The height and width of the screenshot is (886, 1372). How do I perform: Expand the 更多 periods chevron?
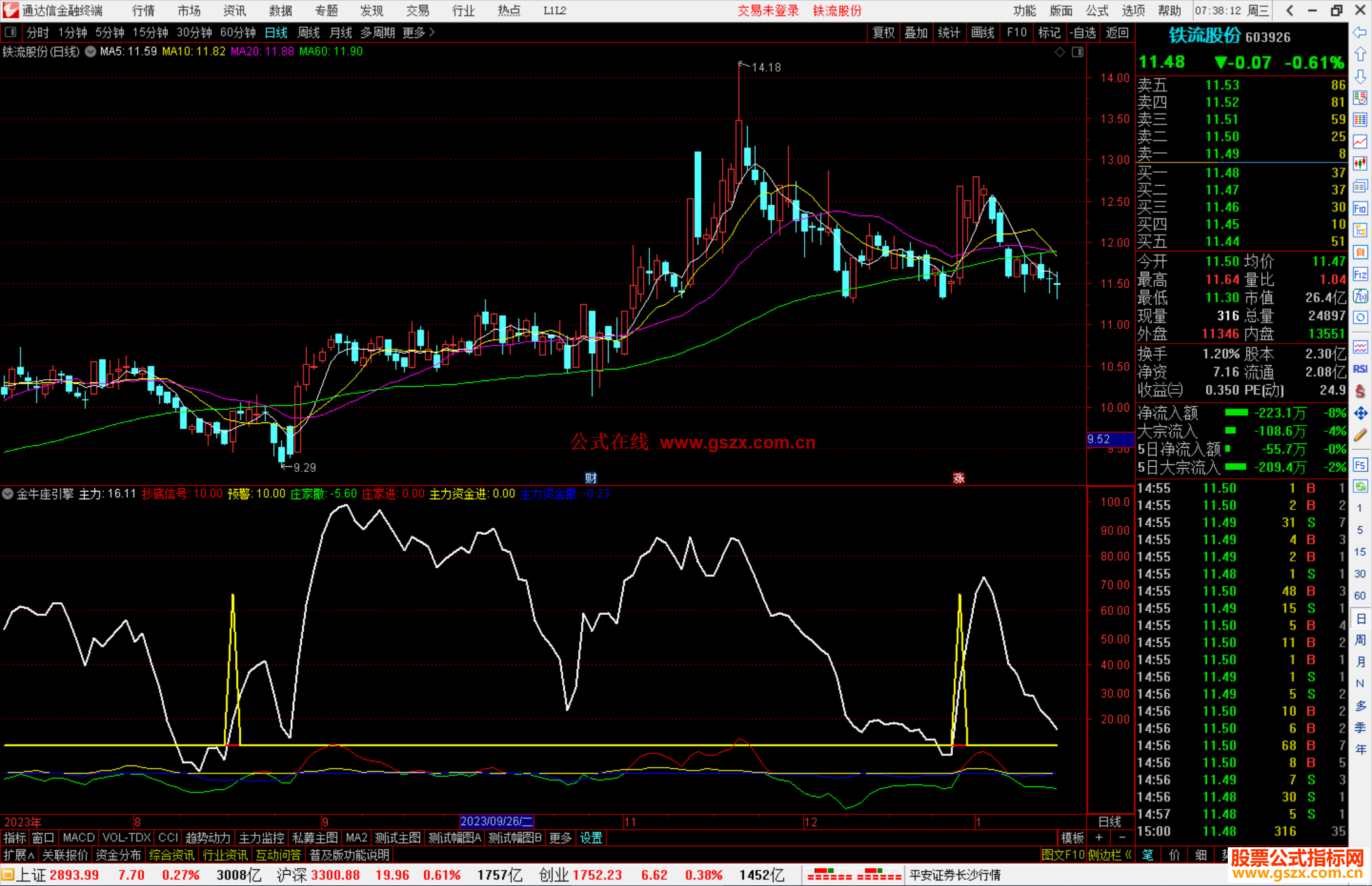click(x=433, y=32)
